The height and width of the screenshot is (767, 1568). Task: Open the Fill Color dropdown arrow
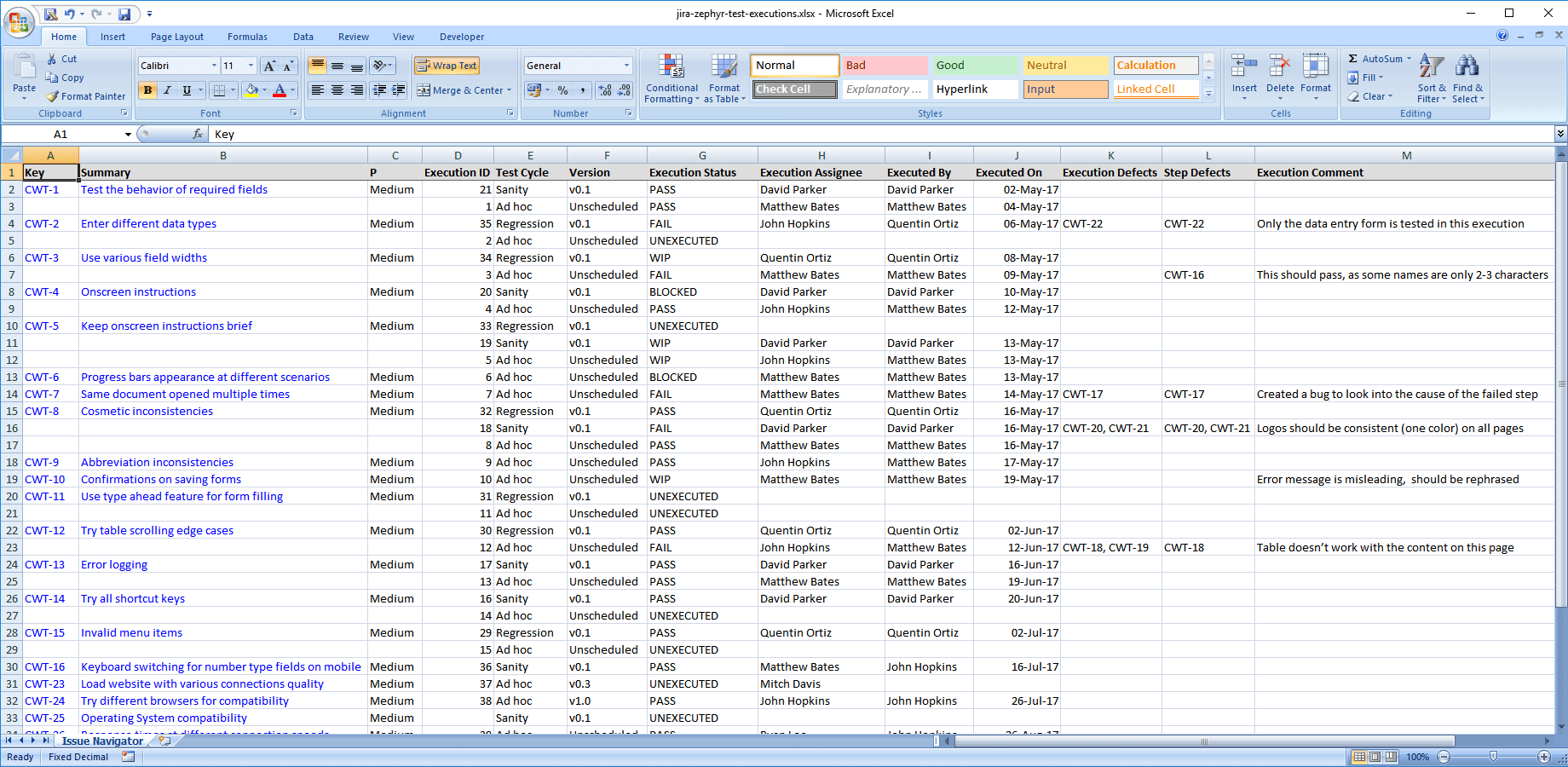point(263,89)
